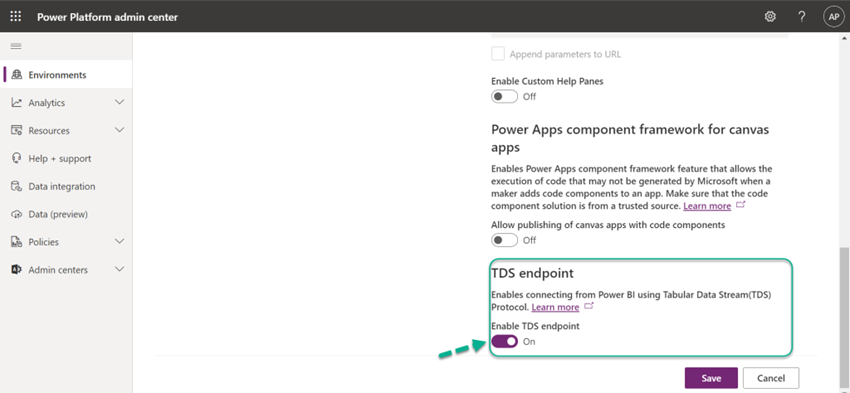
Task: Turn off the Enable TDS endpoint toggle
Action: [505, 342]
